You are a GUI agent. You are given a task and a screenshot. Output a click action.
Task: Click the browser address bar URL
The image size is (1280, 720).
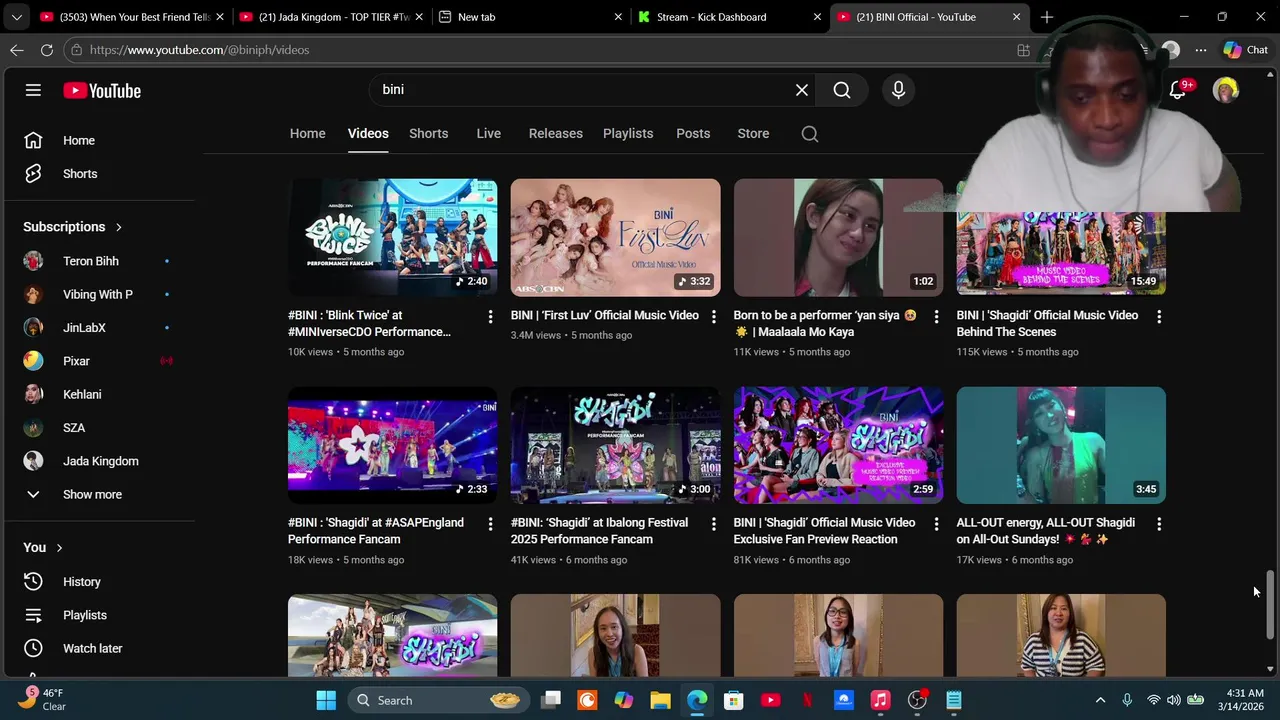(x=199, y=50)
